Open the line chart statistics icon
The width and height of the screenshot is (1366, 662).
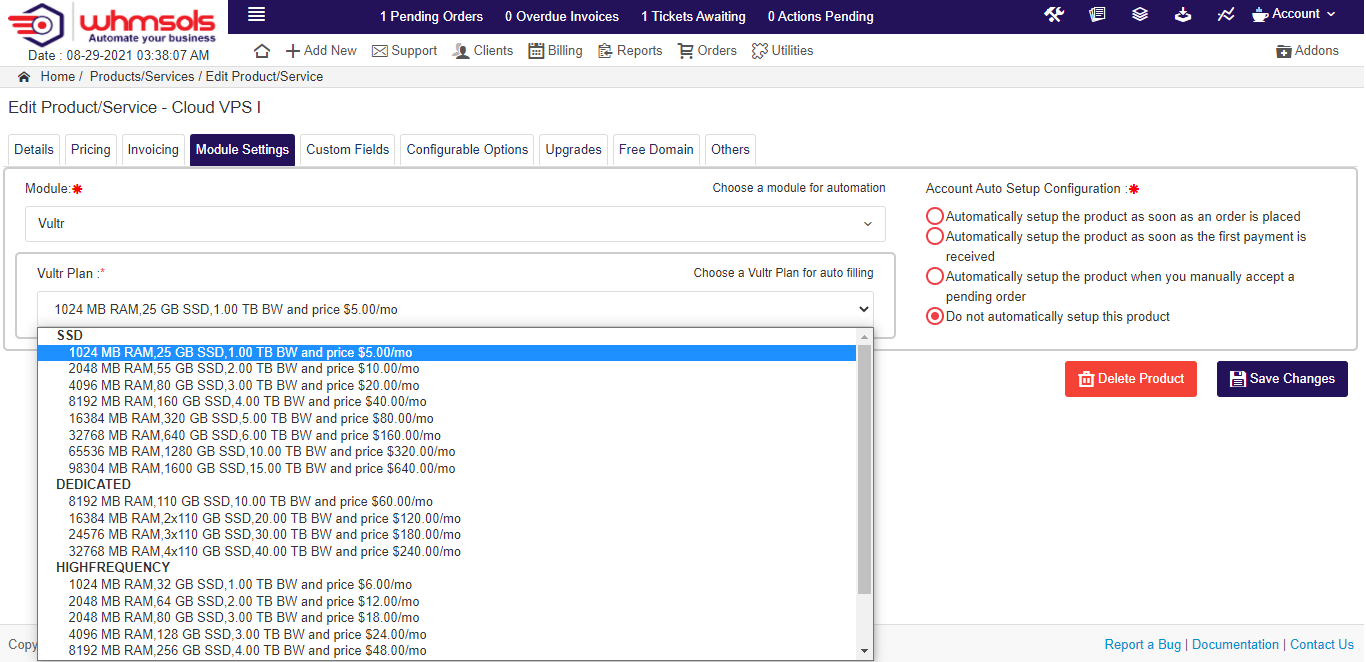1226,15
